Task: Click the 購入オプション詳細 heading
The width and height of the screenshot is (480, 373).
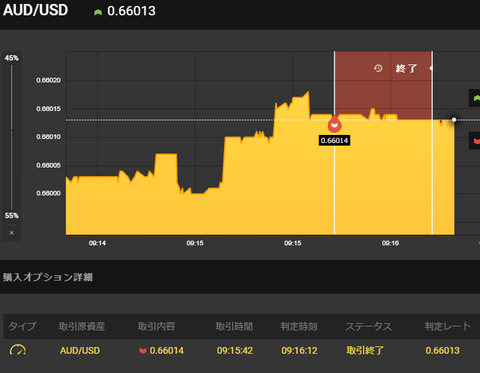Action: coord(48,277)
